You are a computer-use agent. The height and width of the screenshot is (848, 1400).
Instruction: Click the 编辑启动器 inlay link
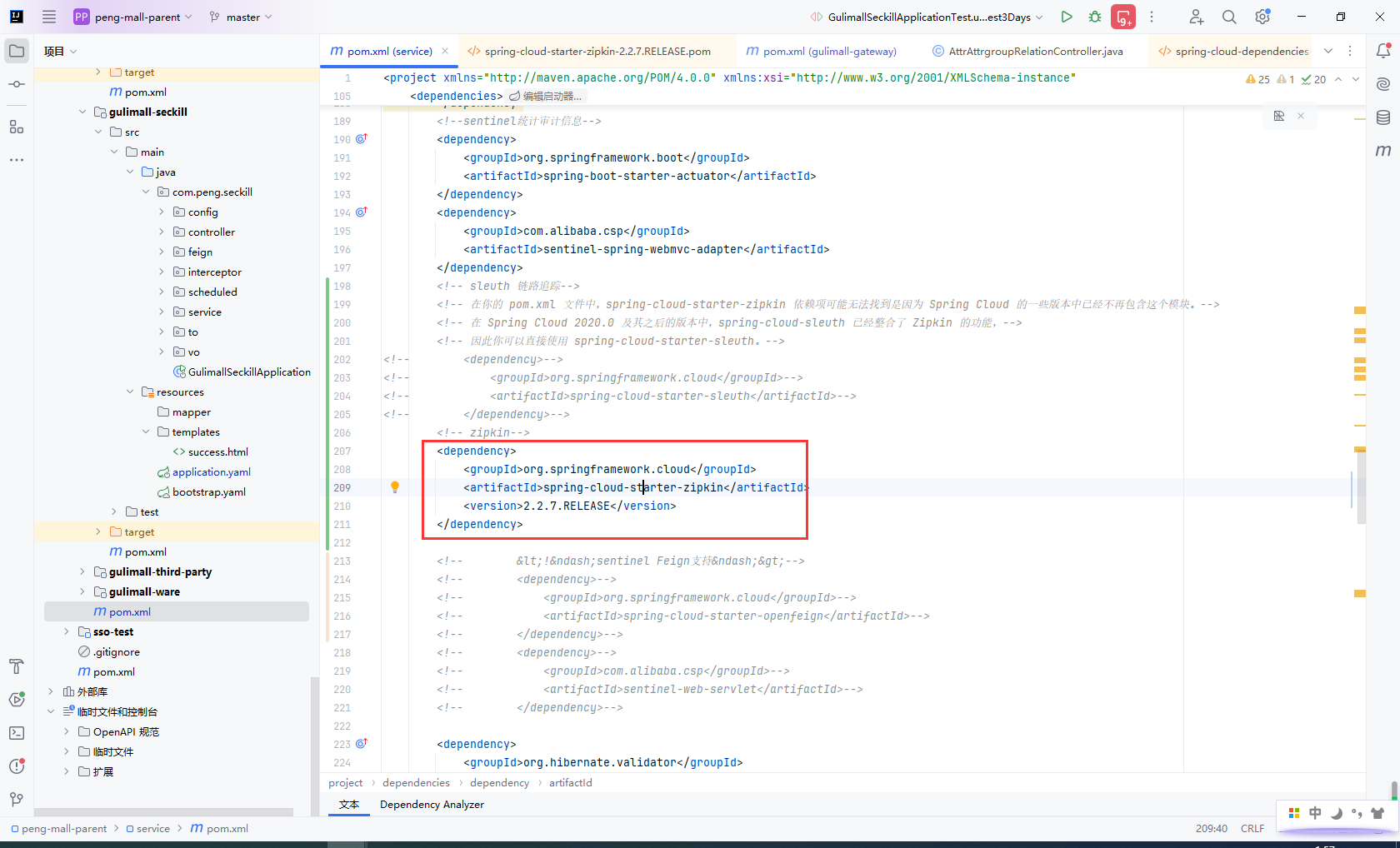pyautogui.click(x=546, y=97)
